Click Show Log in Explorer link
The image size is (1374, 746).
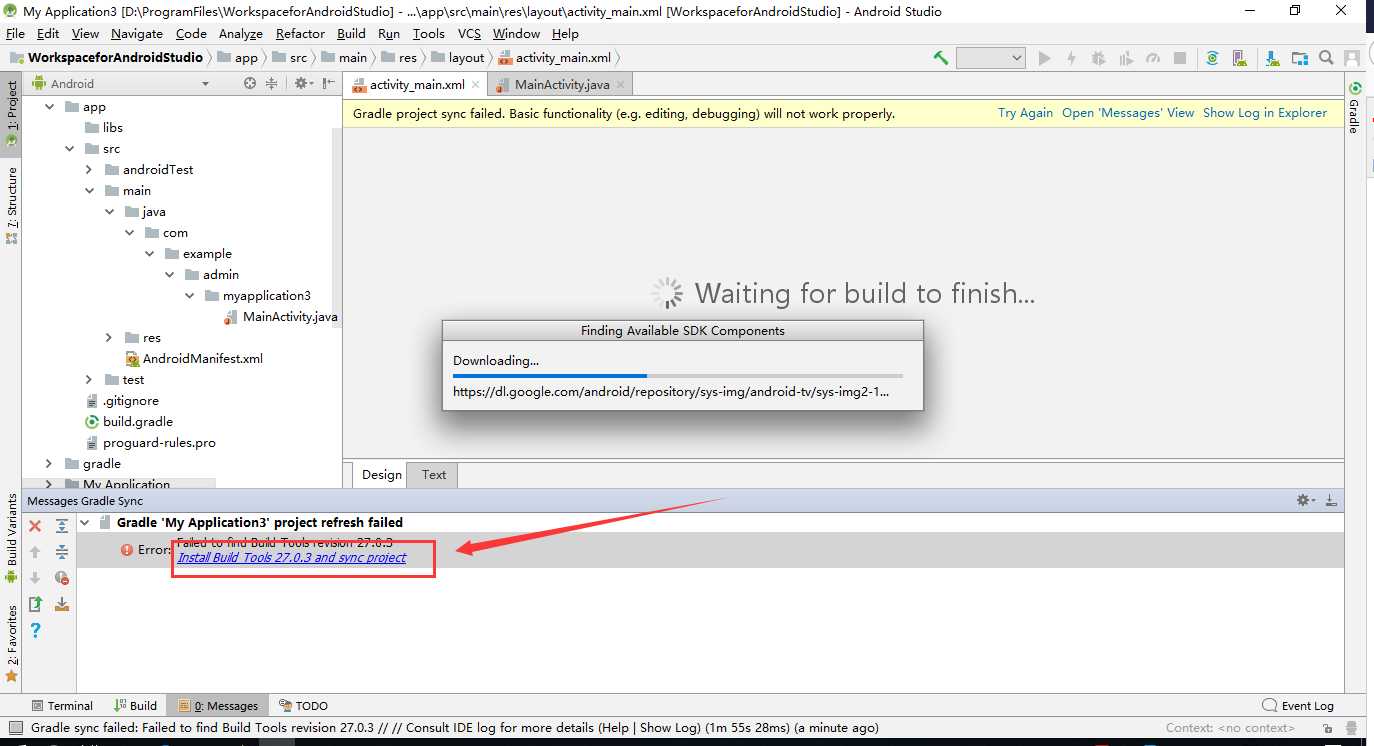click(x=1265, y=113)
